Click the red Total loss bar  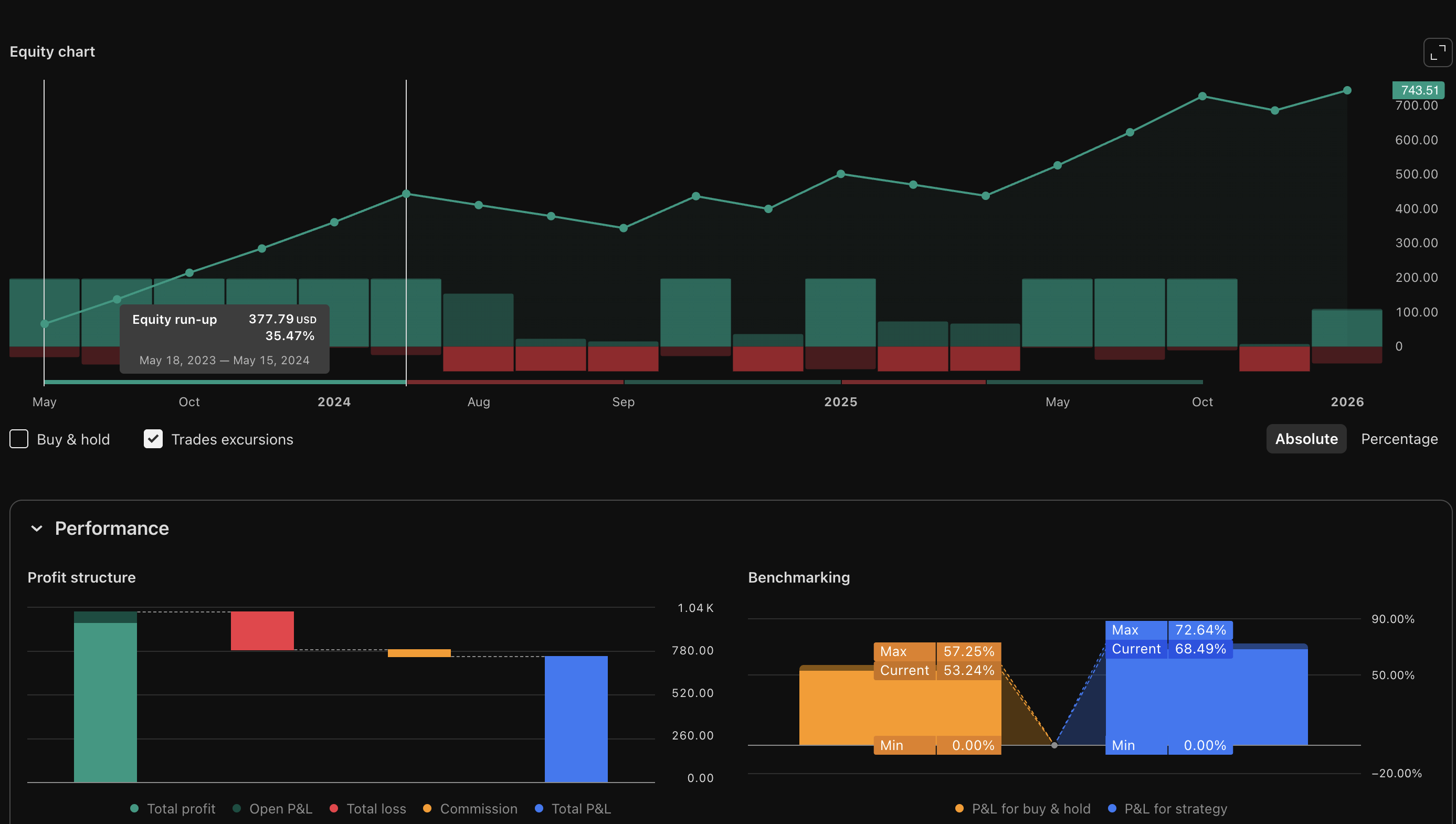262,630
